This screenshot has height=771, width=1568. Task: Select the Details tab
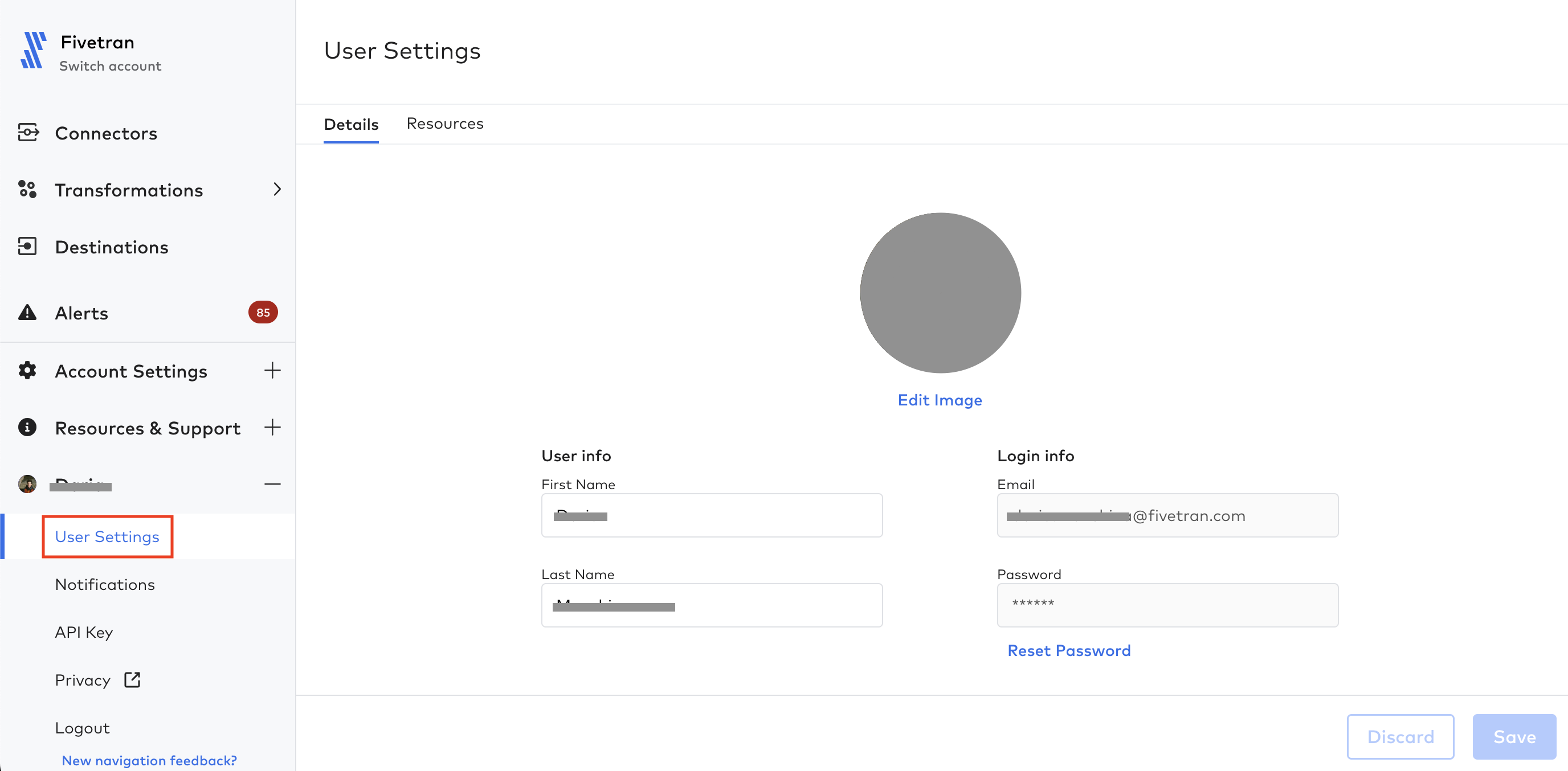[x=351, y=123]
